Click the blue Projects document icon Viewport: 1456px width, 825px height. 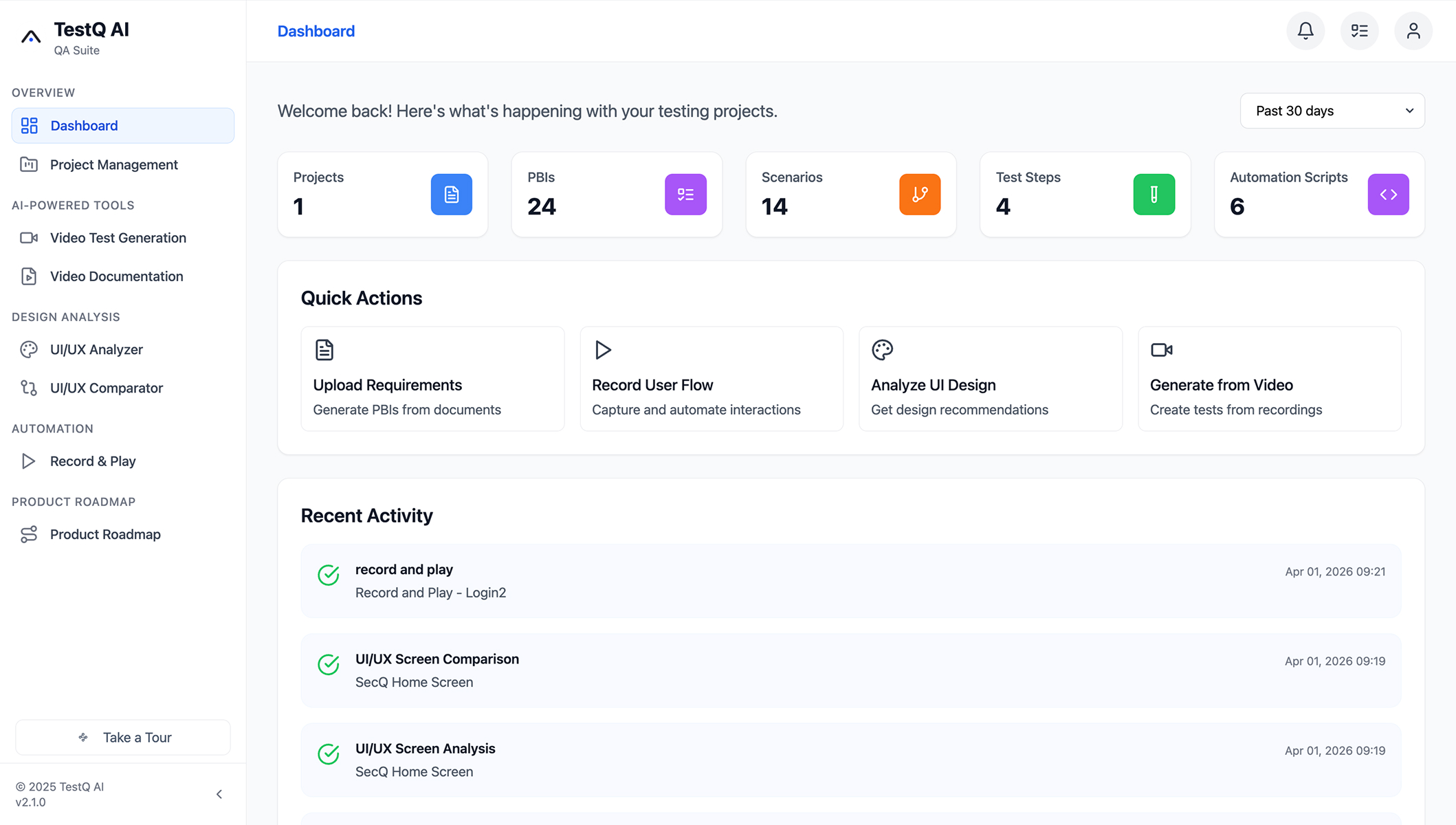point(452,195)
